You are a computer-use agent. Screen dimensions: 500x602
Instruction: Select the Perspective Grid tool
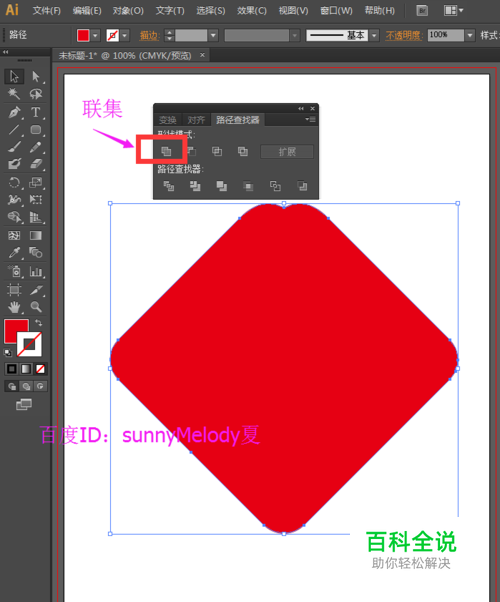[36, 218]
